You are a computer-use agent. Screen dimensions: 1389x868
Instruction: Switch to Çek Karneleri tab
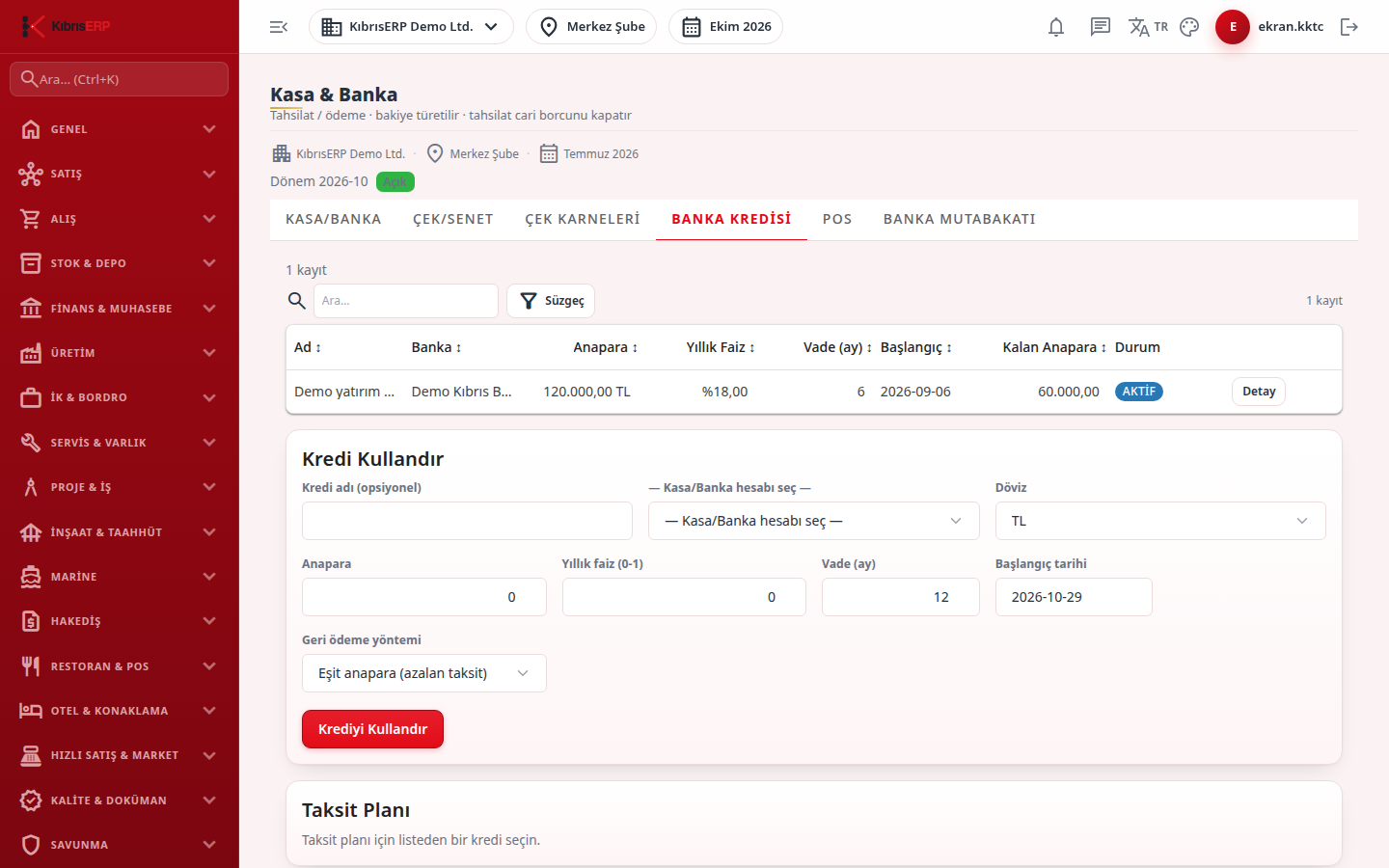click(x=583, y=219)
